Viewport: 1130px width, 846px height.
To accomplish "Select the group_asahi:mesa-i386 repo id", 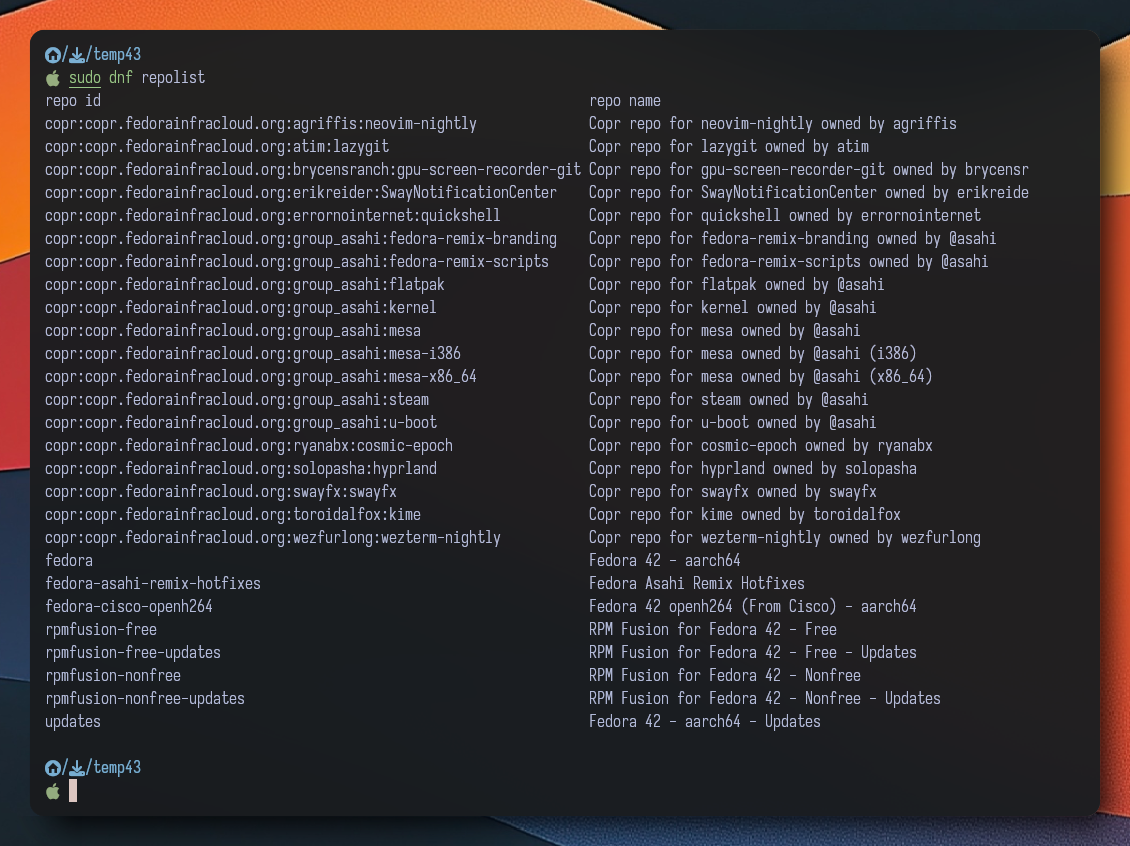I will click(253, 355).
